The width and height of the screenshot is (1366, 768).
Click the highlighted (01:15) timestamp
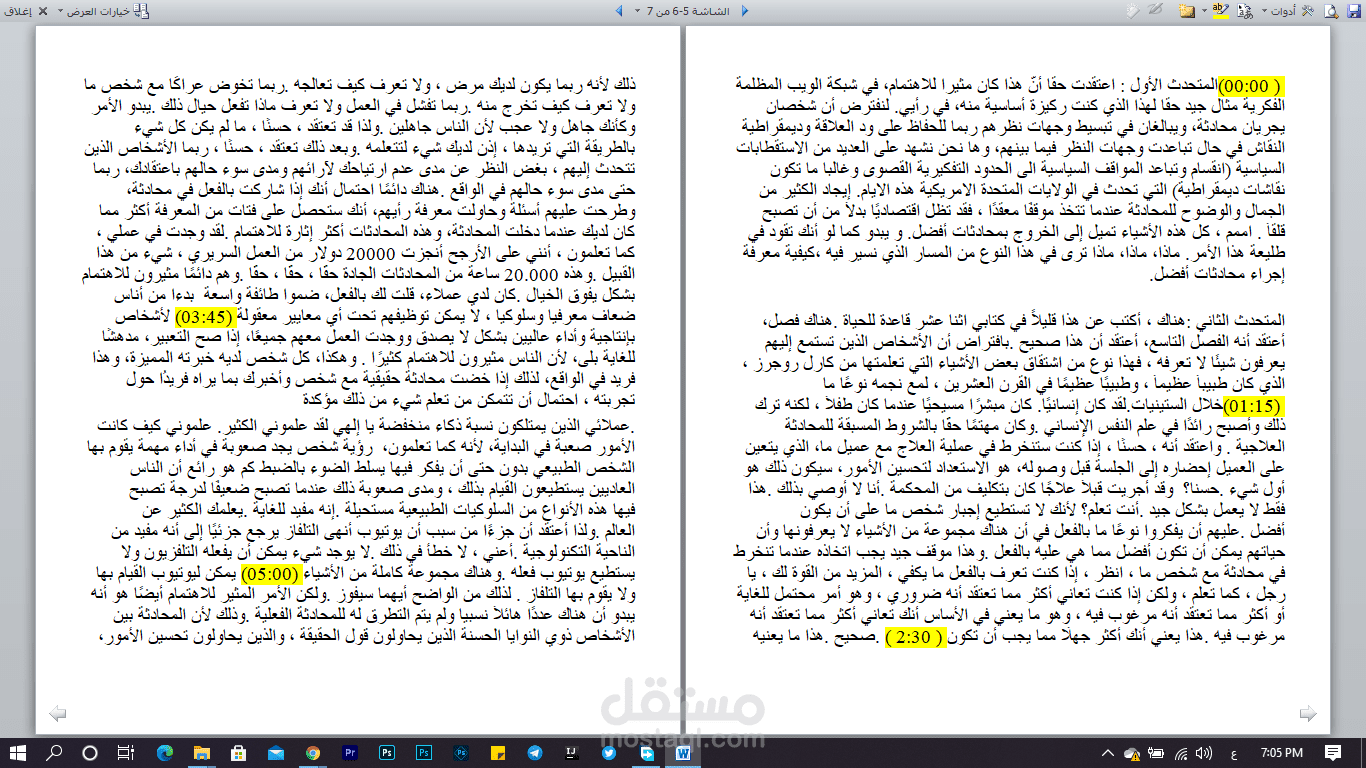click(1252, 406)
